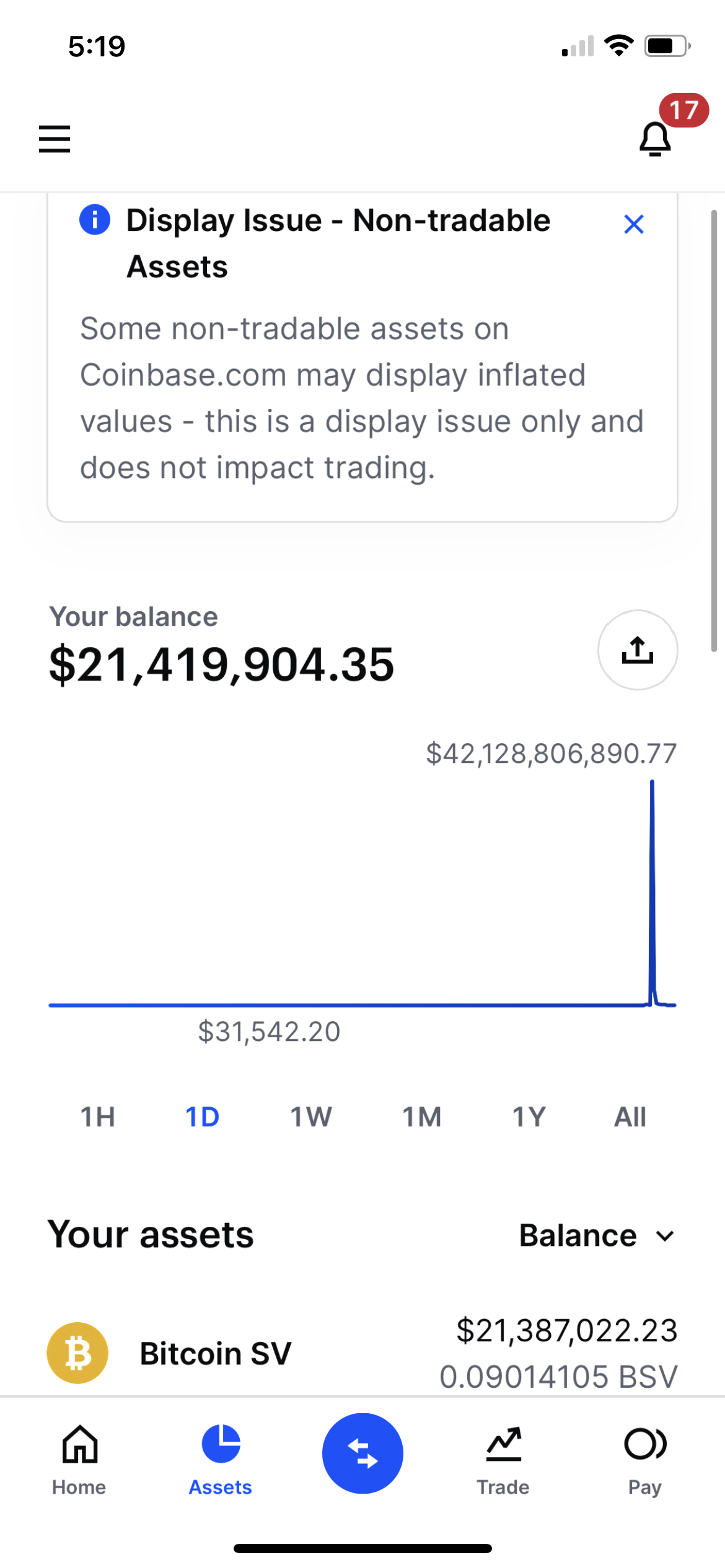Tap the blue swap trade button
This screenshot has height=1568, width=725.
coord(362,1453)
